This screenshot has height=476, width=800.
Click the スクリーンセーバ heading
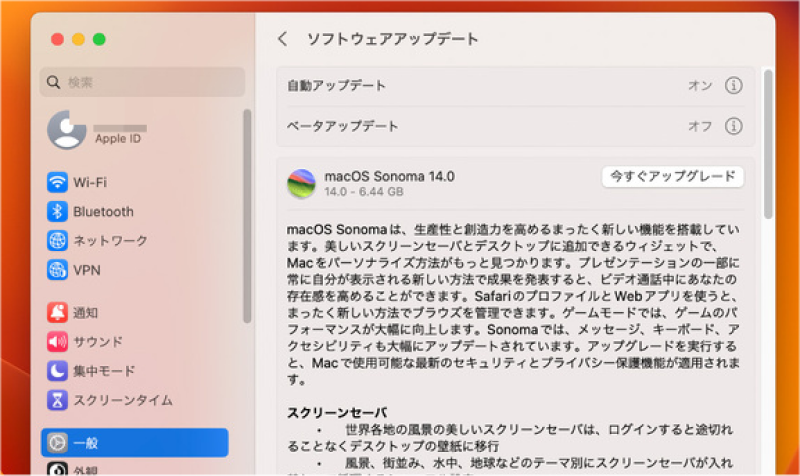click(x=337, y=412)
